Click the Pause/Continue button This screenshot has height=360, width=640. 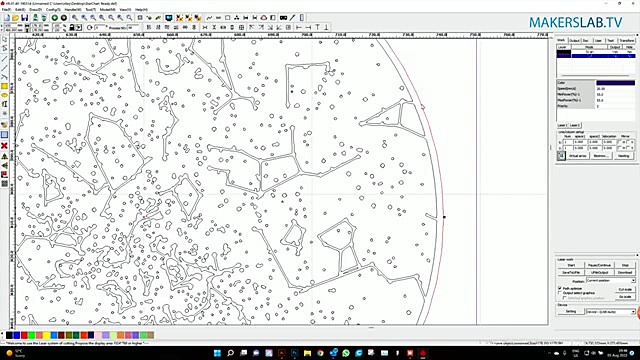(x=599, y=265)
